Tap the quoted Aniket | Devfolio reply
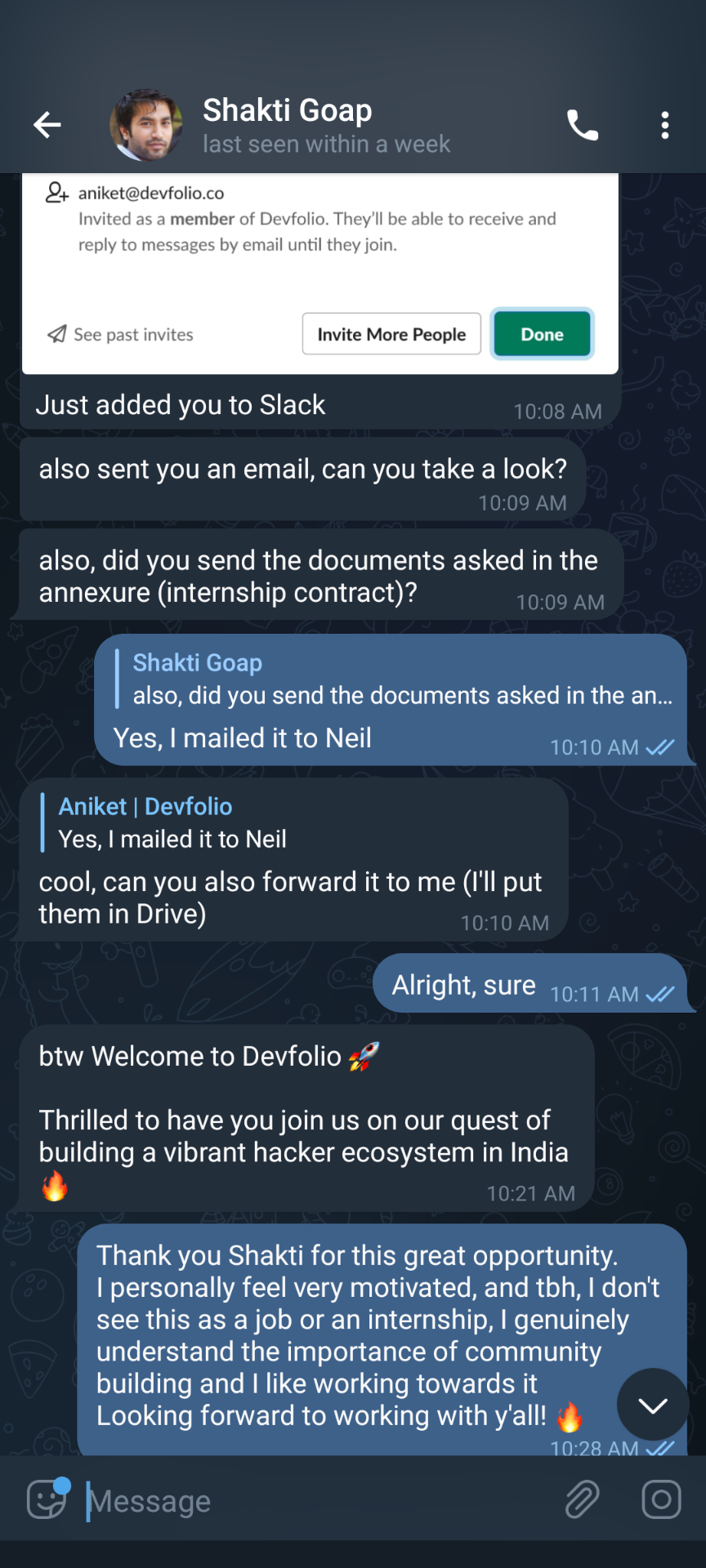This screenshot has width=706, height=1568. (x=173, y=822)
